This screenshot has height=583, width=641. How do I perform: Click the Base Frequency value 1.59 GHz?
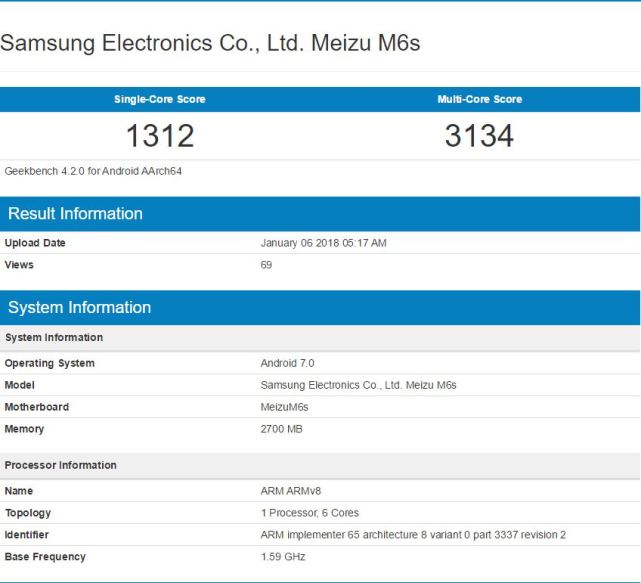point(283,557)
